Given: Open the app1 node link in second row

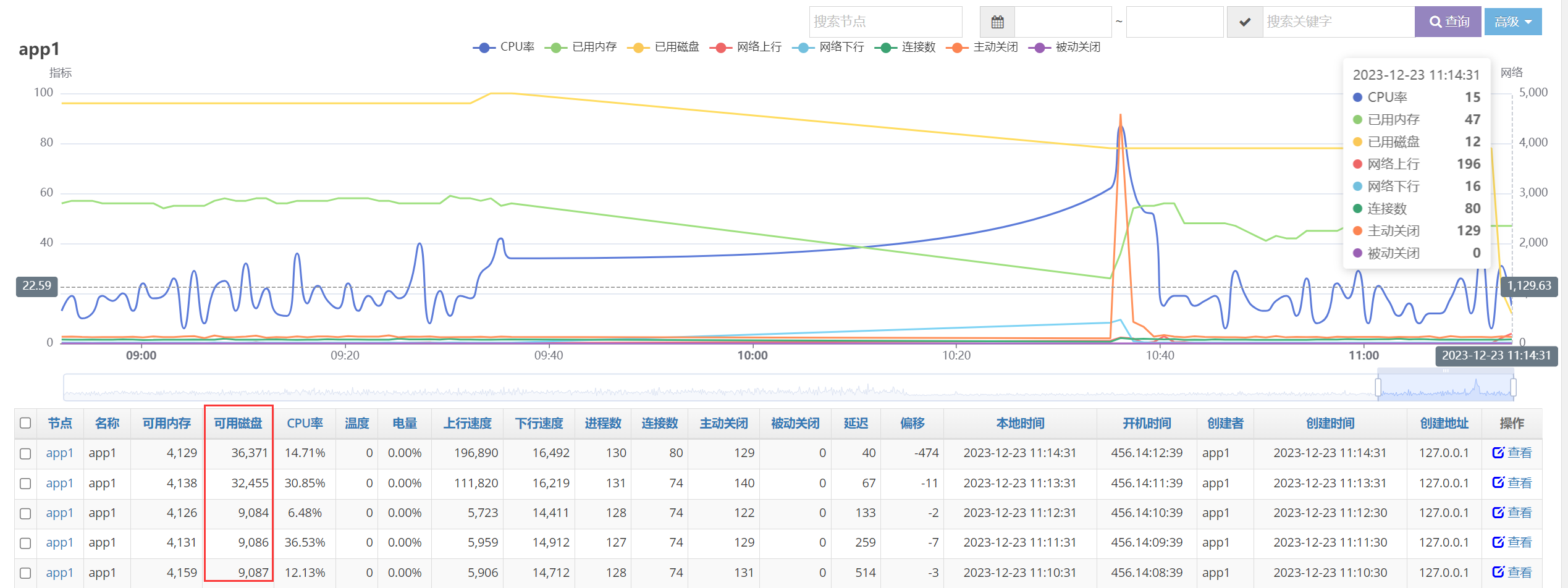Looking at the screenshot, I should pyautogui.click(x=59, y=483).
